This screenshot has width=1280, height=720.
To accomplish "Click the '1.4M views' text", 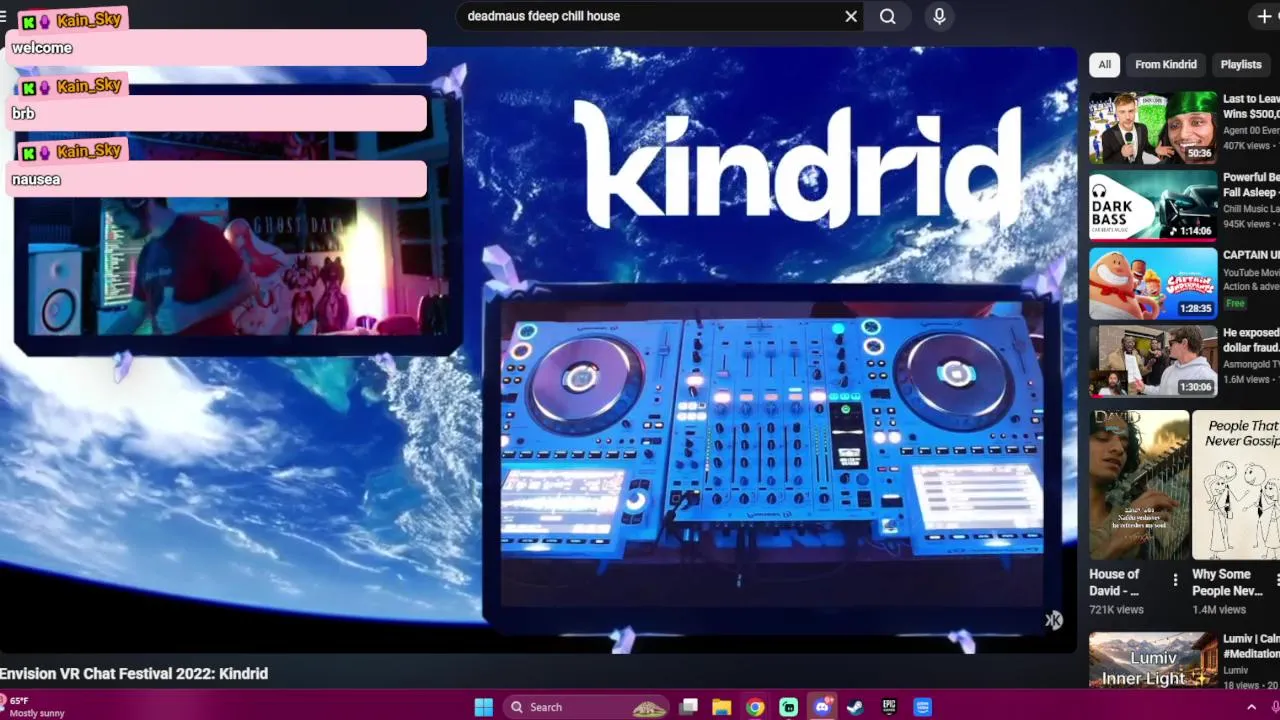I will click(1219, 609).
